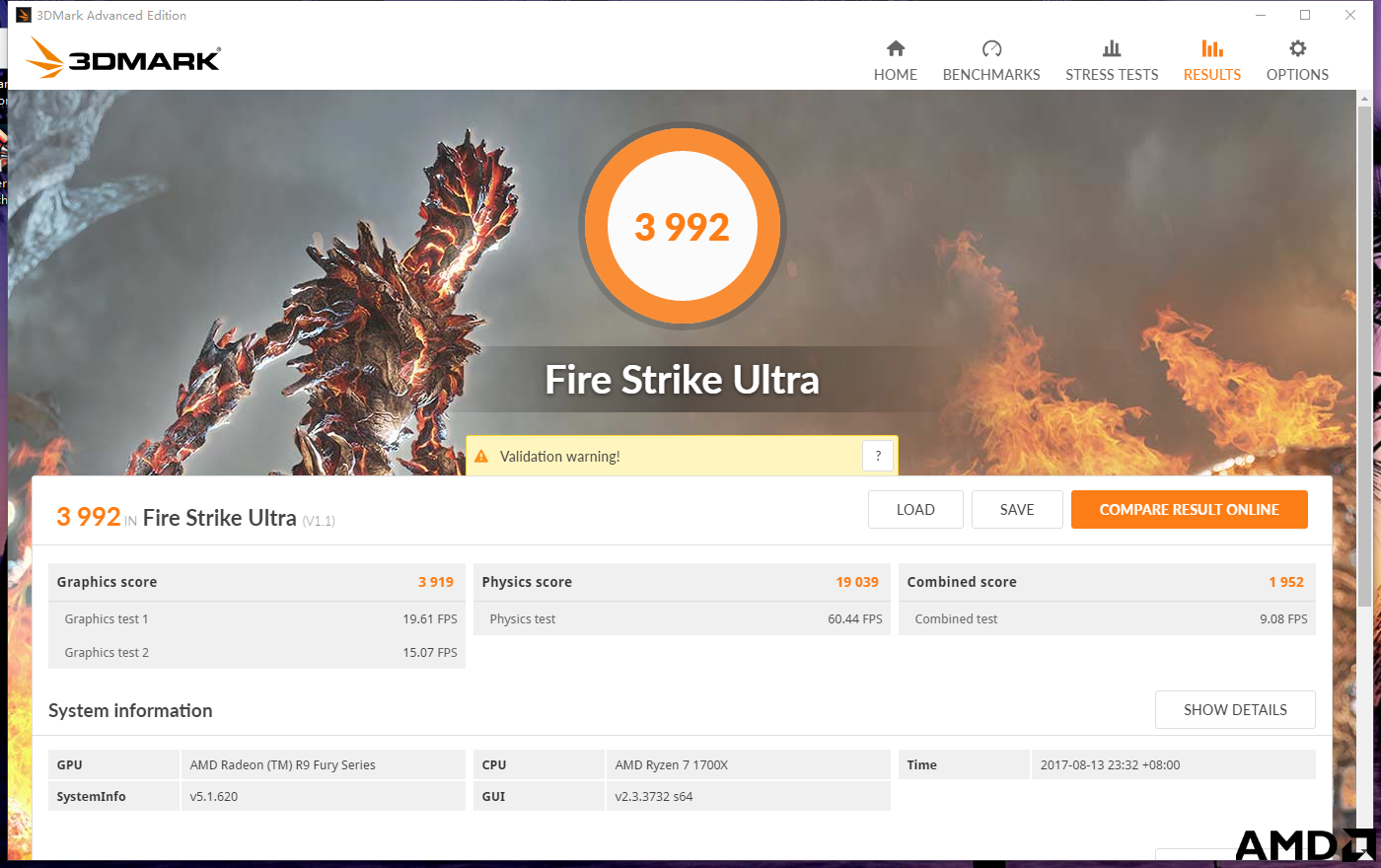Click 3DMark Advanced Edition title bar icon
The width and height of the screenshot is (1381, 868).
pos(24,15)
